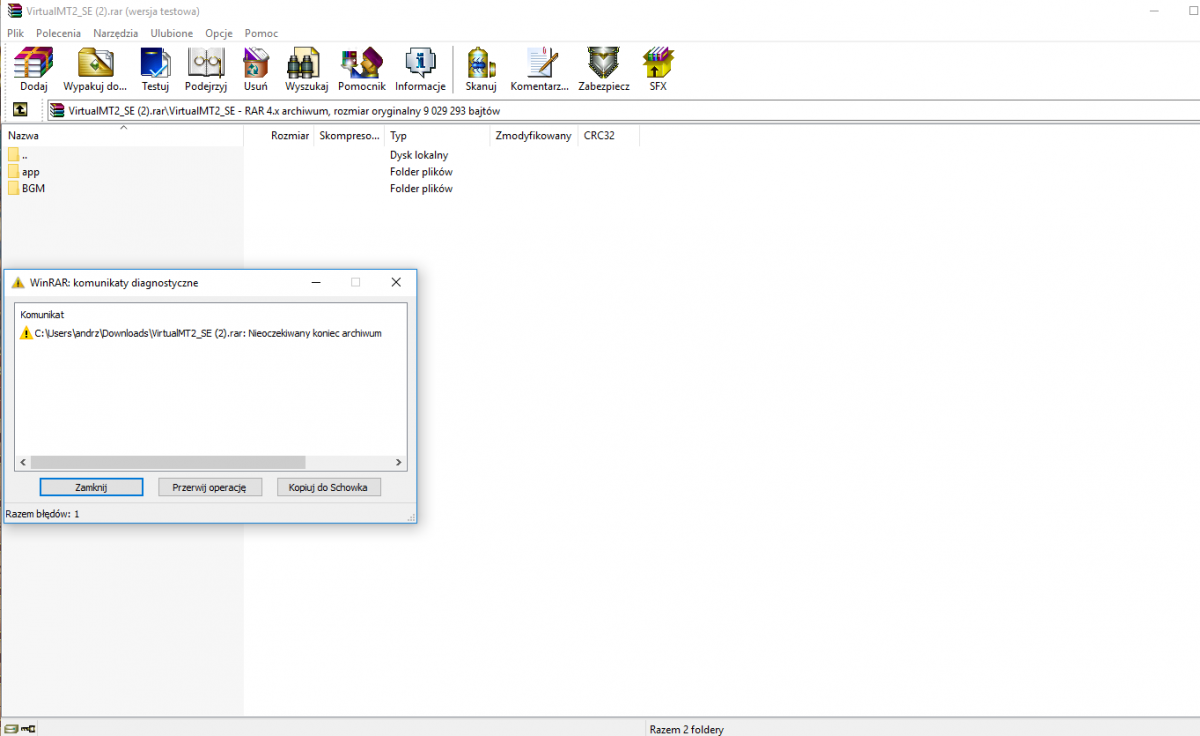Click the Wypakuj do (Extract to) icon
This screenshot has width=1200, height=736.
point(95,64)
